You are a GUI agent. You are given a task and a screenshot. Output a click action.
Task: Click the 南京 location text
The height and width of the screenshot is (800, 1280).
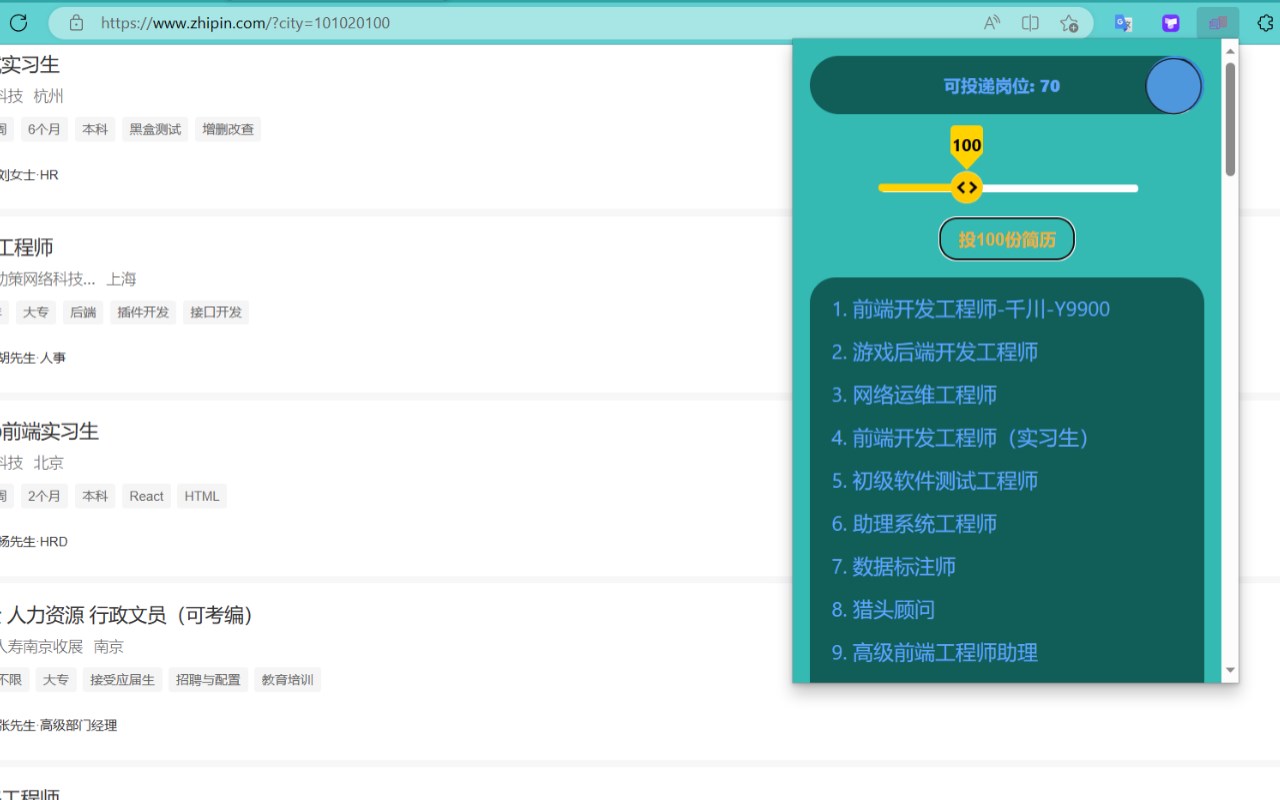tap(109, 646)
